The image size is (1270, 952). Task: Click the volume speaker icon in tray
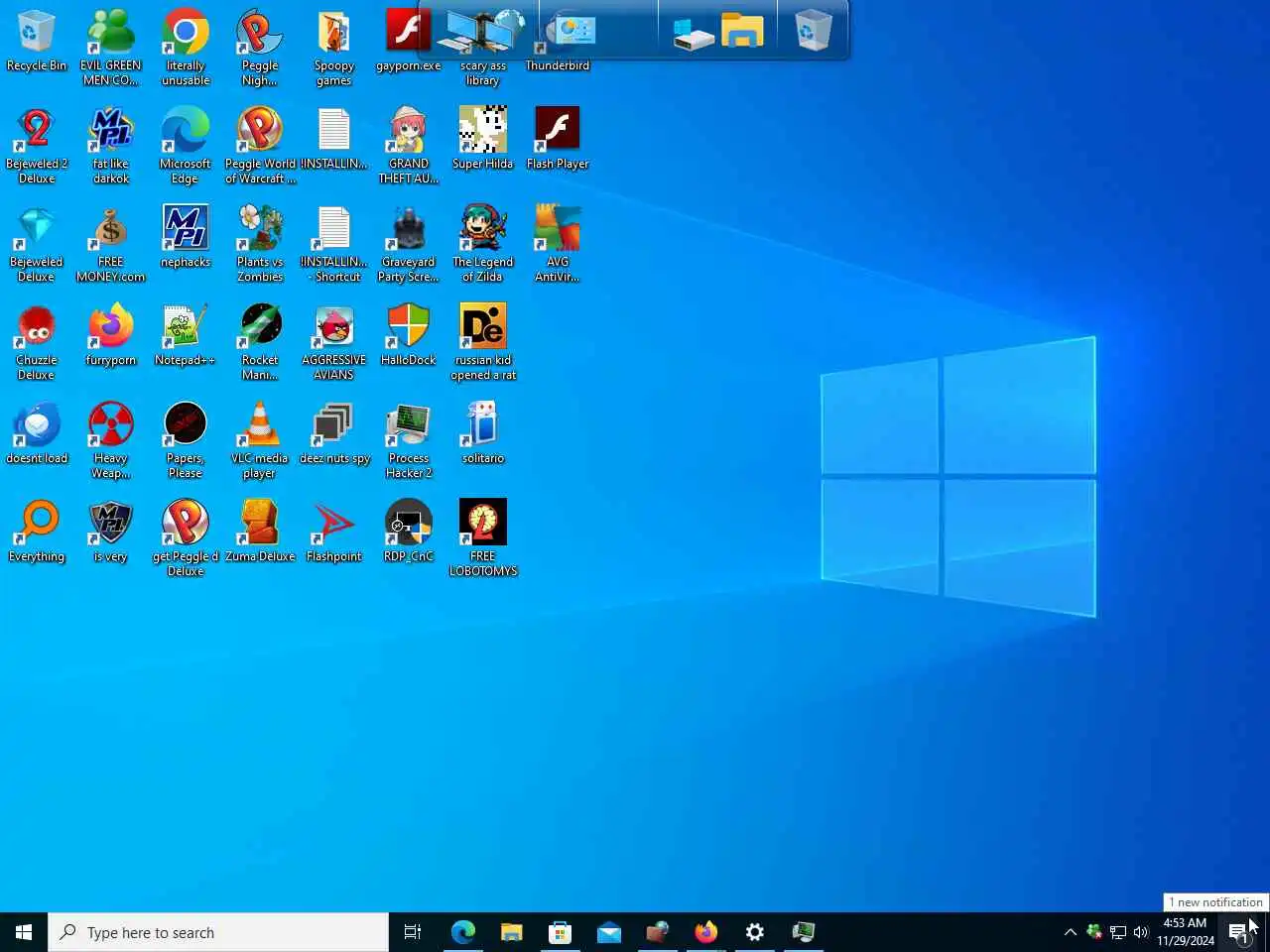[x=1141, y=932]
